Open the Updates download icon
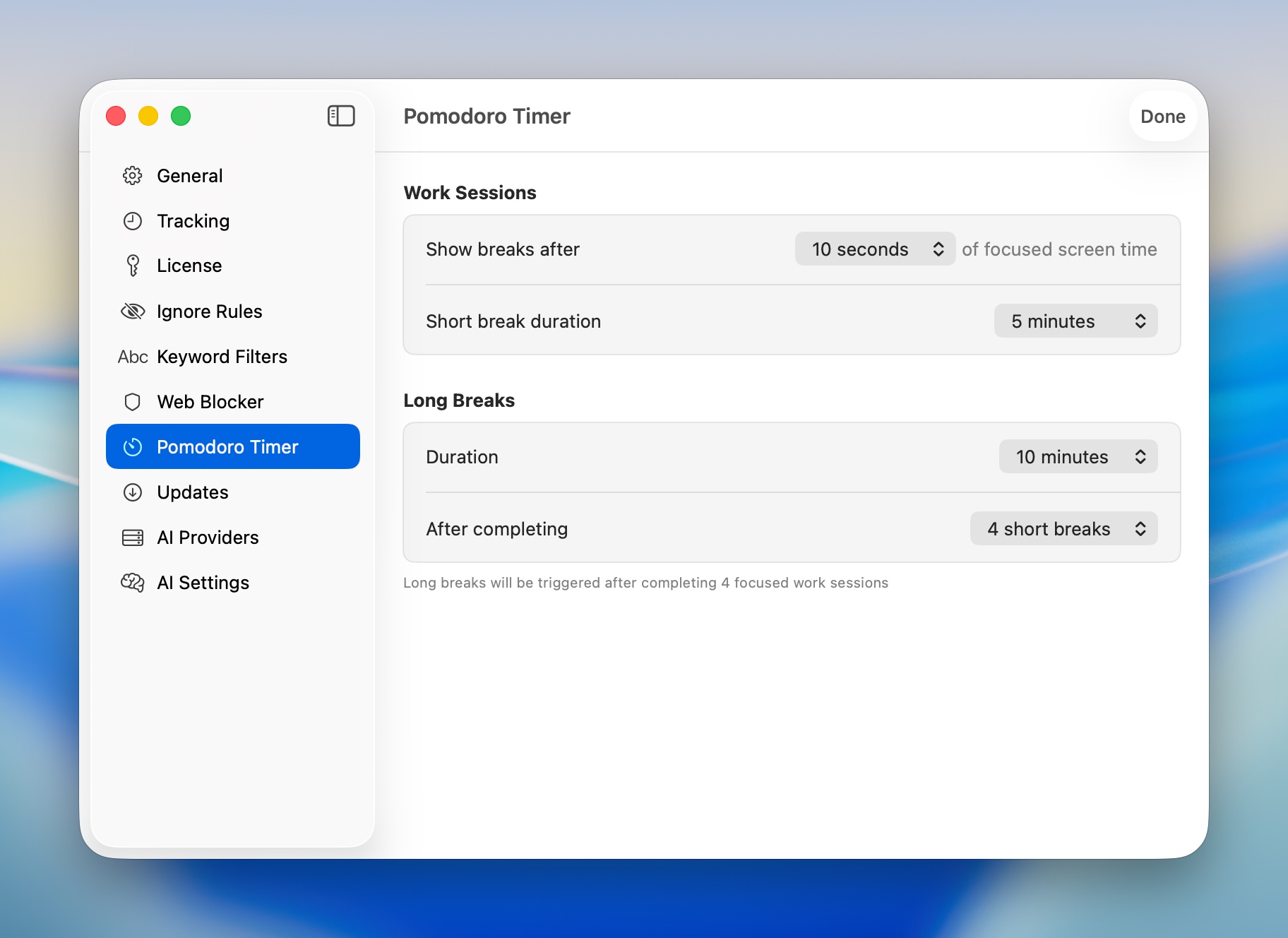The height and width of the screenshot is (938, 1288). [133, 492]
